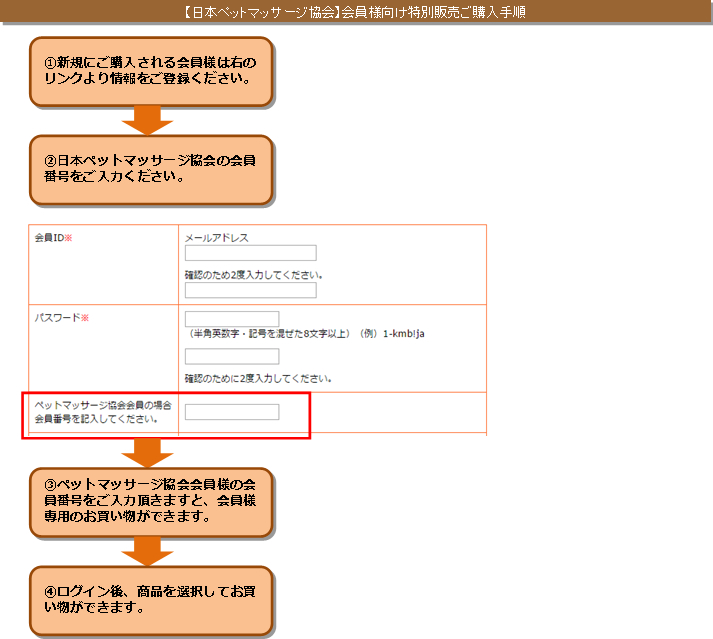Click the step ① new registration box

(x=151, y=71)
